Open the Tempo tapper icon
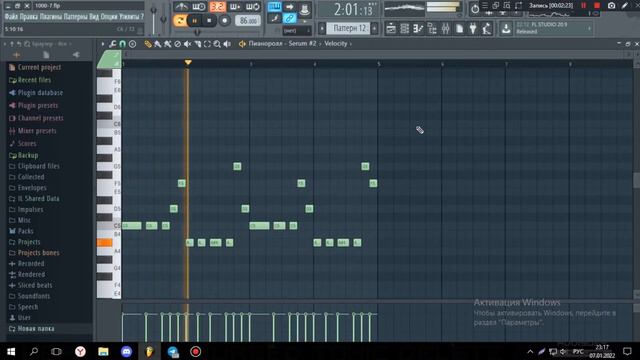 [x=487, y=29]
